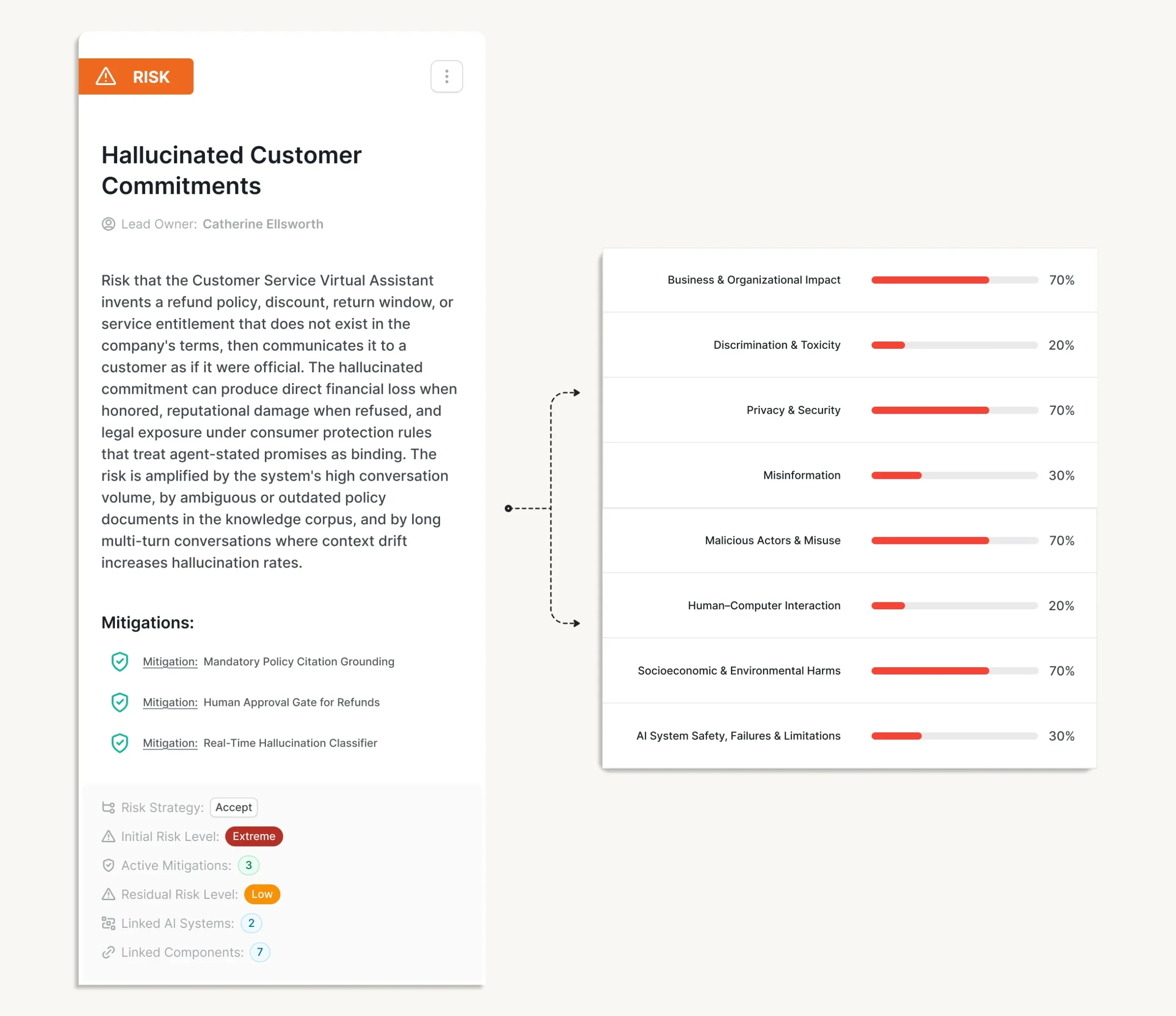Click the Residual Risk Level warning icon

(x=108, y=894)
